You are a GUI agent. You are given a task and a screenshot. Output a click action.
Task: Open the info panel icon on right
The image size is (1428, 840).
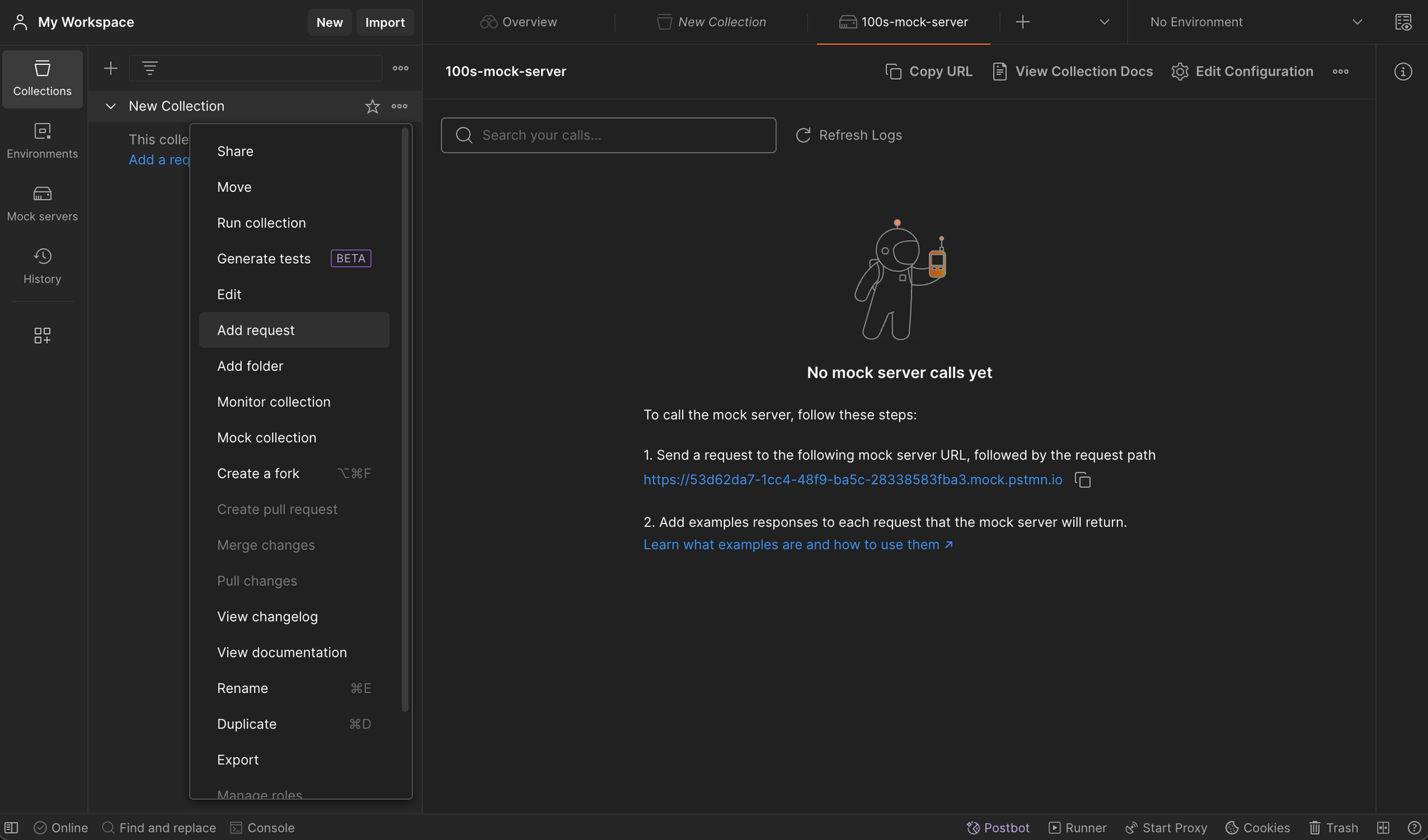(1402, 71)
